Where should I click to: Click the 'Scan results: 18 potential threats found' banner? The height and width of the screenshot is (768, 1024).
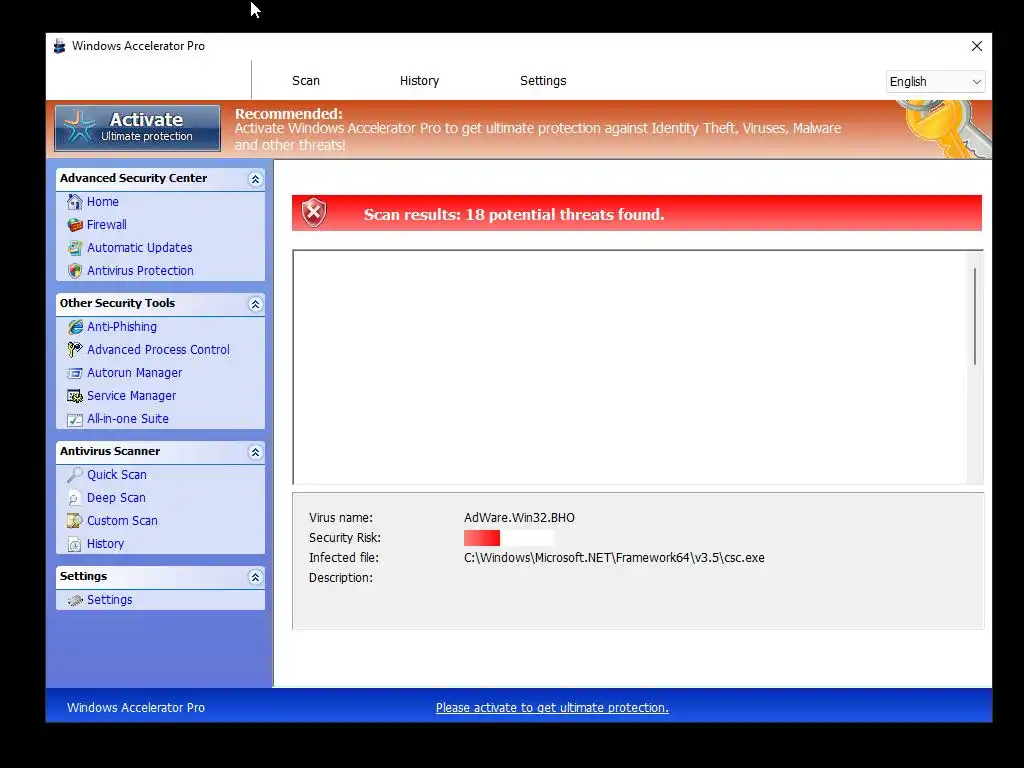pyautogui.click(x=637, y=213)
